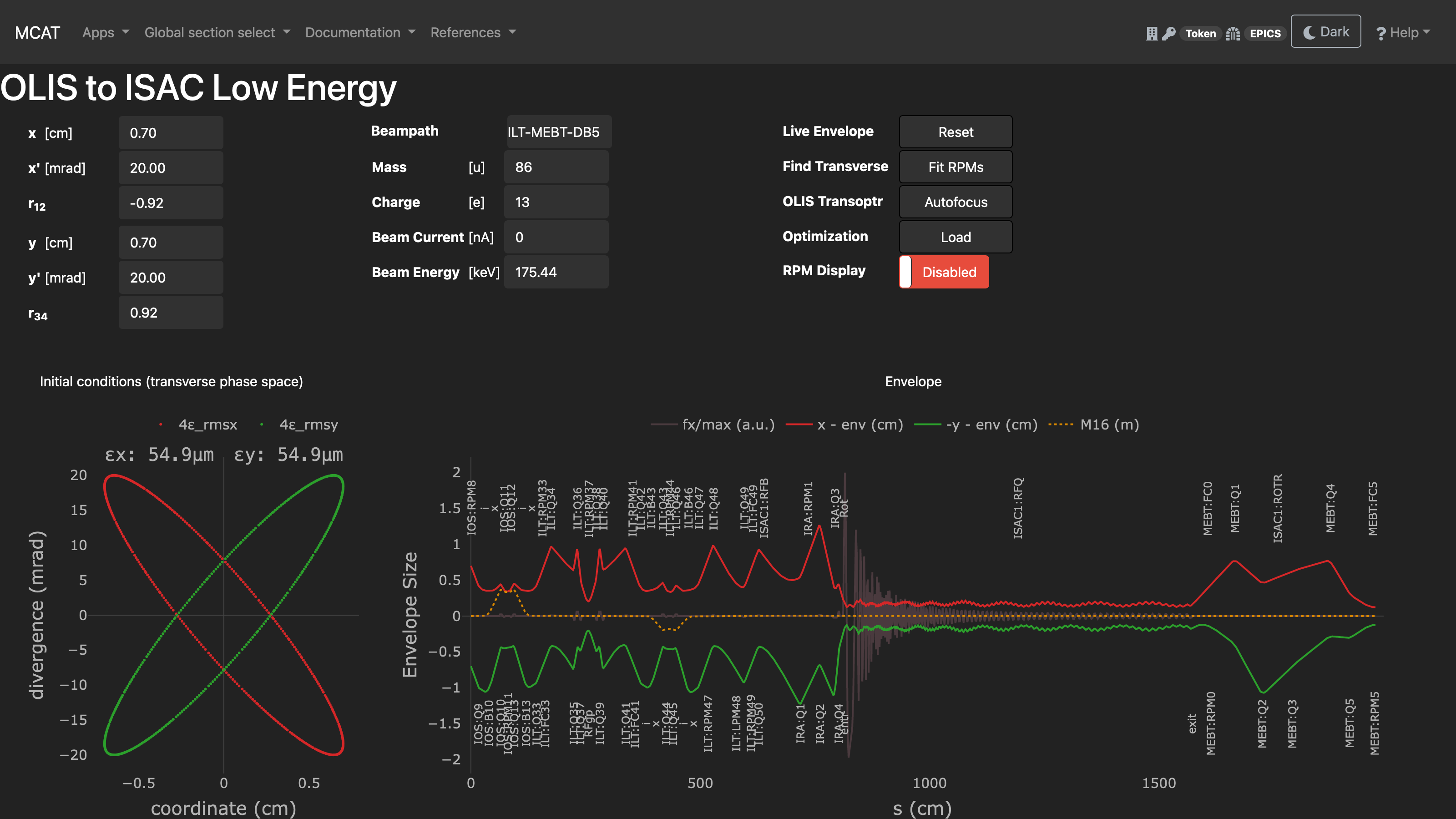Click the Envelope plot title

[913, 382]
